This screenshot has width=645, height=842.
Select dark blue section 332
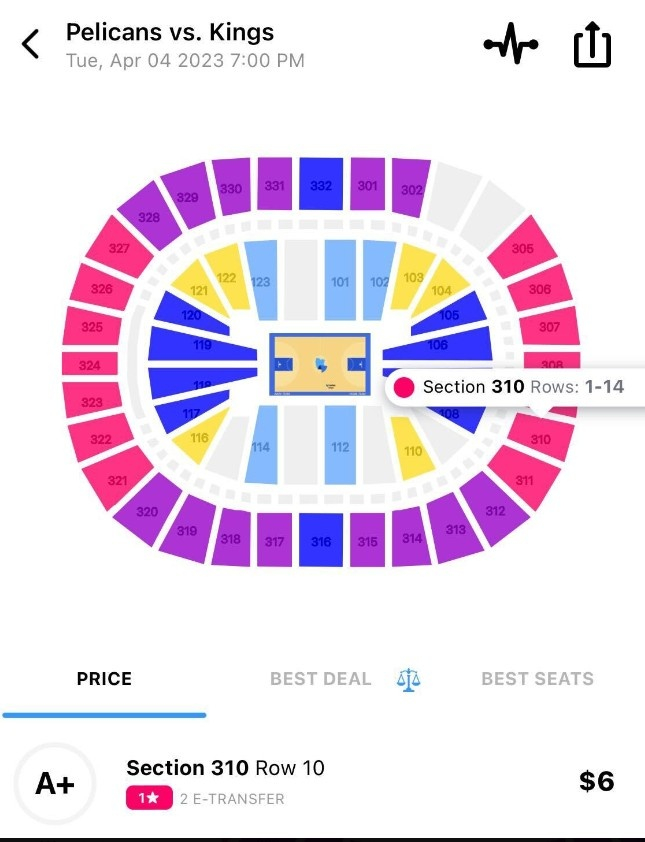click(321, 186)
